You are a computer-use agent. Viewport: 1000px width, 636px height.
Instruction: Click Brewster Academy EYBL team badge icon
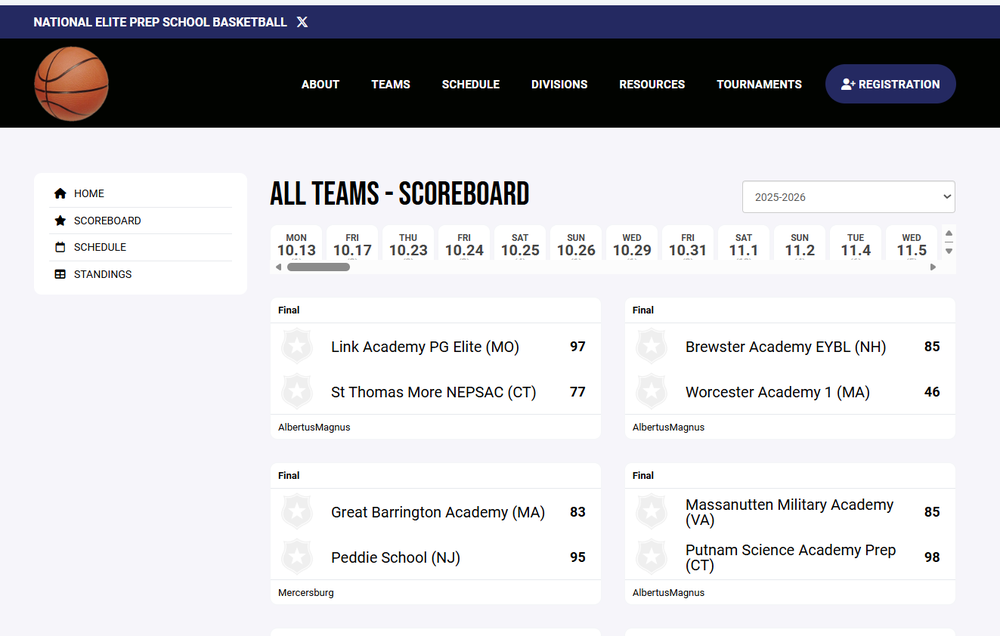coord(651,347)
